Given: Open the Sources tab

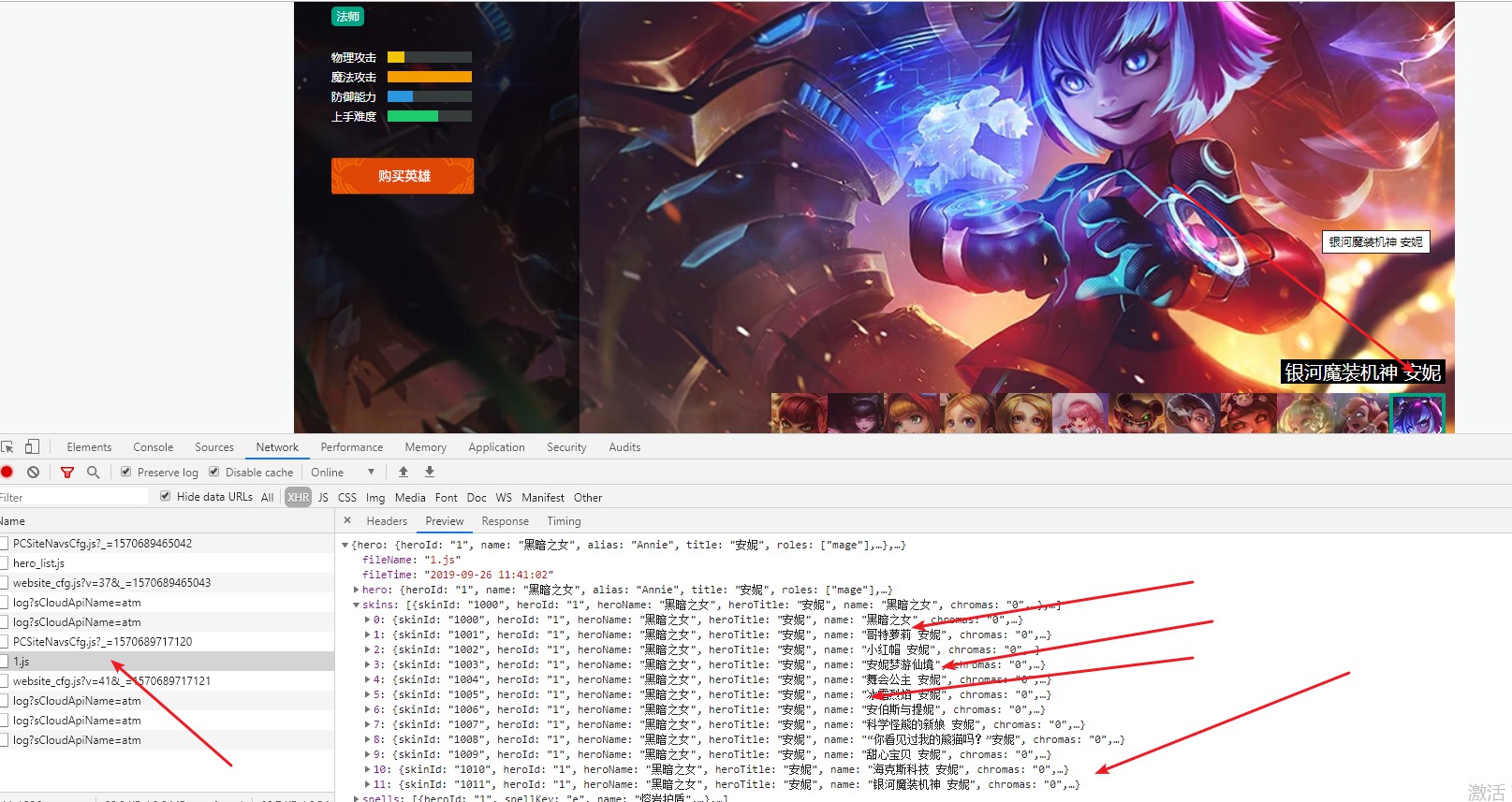Looking at the screenshot, I should (x=214, y=447).
